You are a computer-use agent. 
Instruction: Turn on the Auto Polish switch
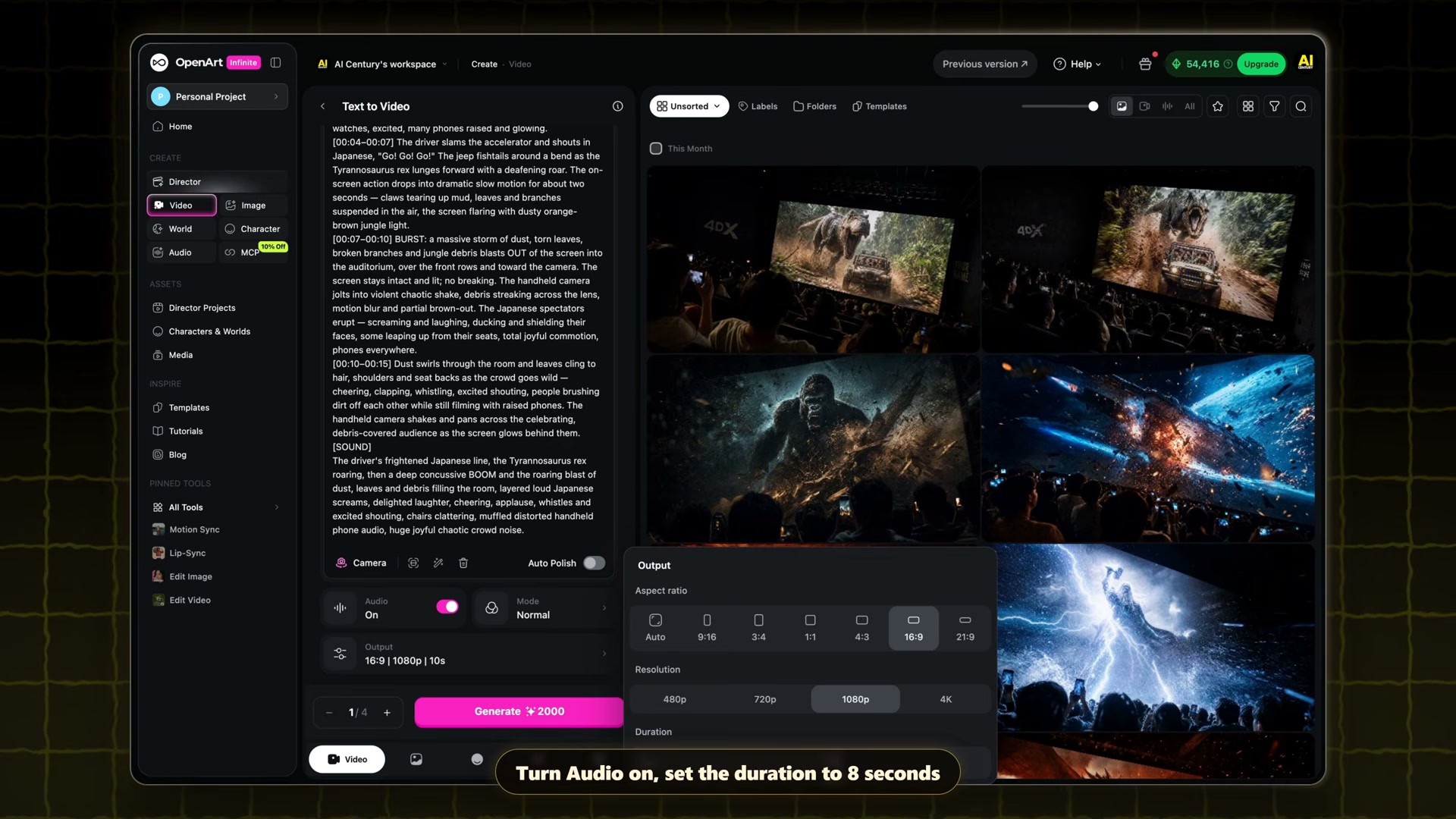[594, 563]
